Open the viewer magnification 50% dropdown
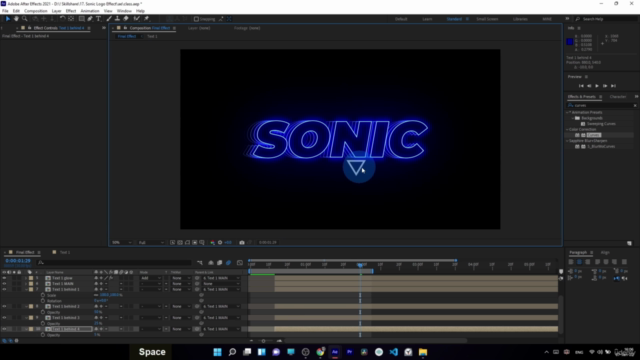The width and height of the screenshot is (640, 360). coord(122,242)
